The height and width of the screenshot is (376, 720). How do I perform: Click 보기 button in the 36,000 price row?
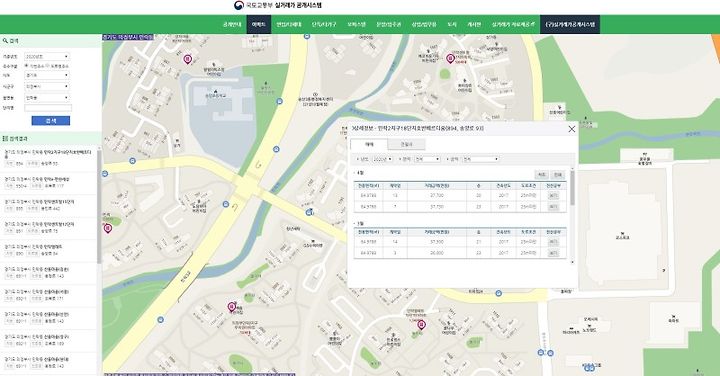click(553, 253)
